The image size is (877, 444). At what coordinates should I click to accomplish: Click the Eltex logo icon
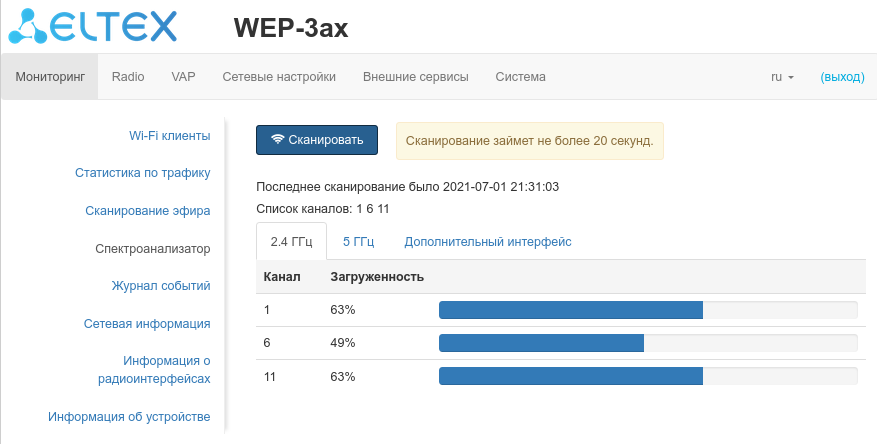tap(26, 27)
